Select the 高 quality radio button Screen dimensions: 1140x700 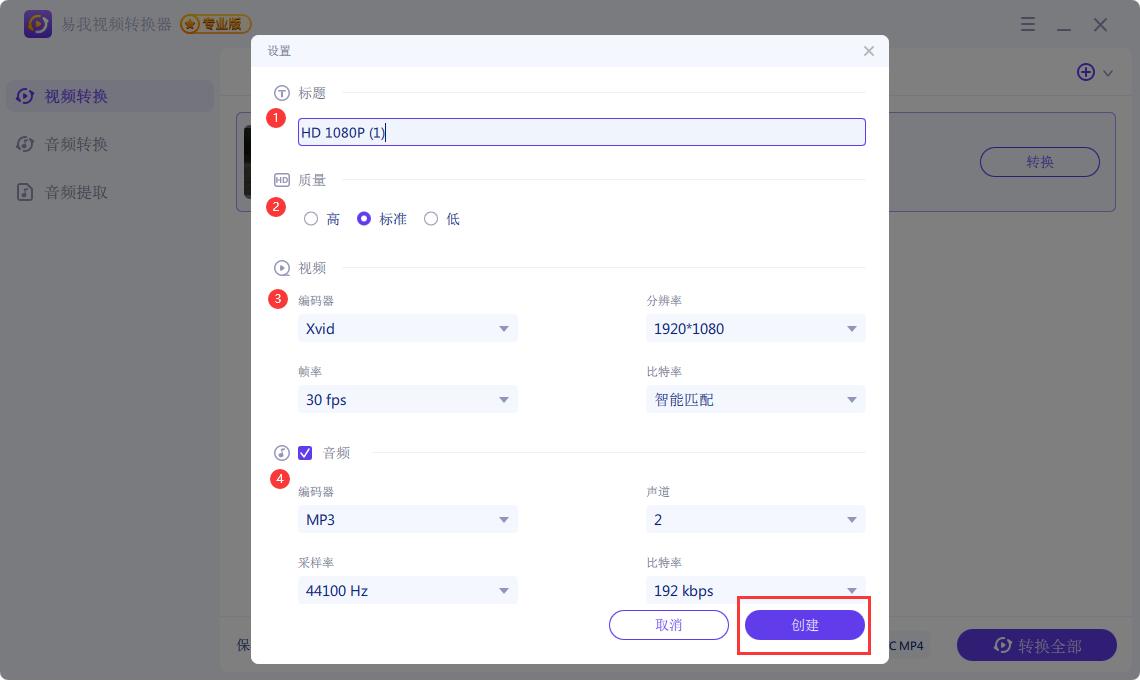pyautogui.click(x=311, y=218)
